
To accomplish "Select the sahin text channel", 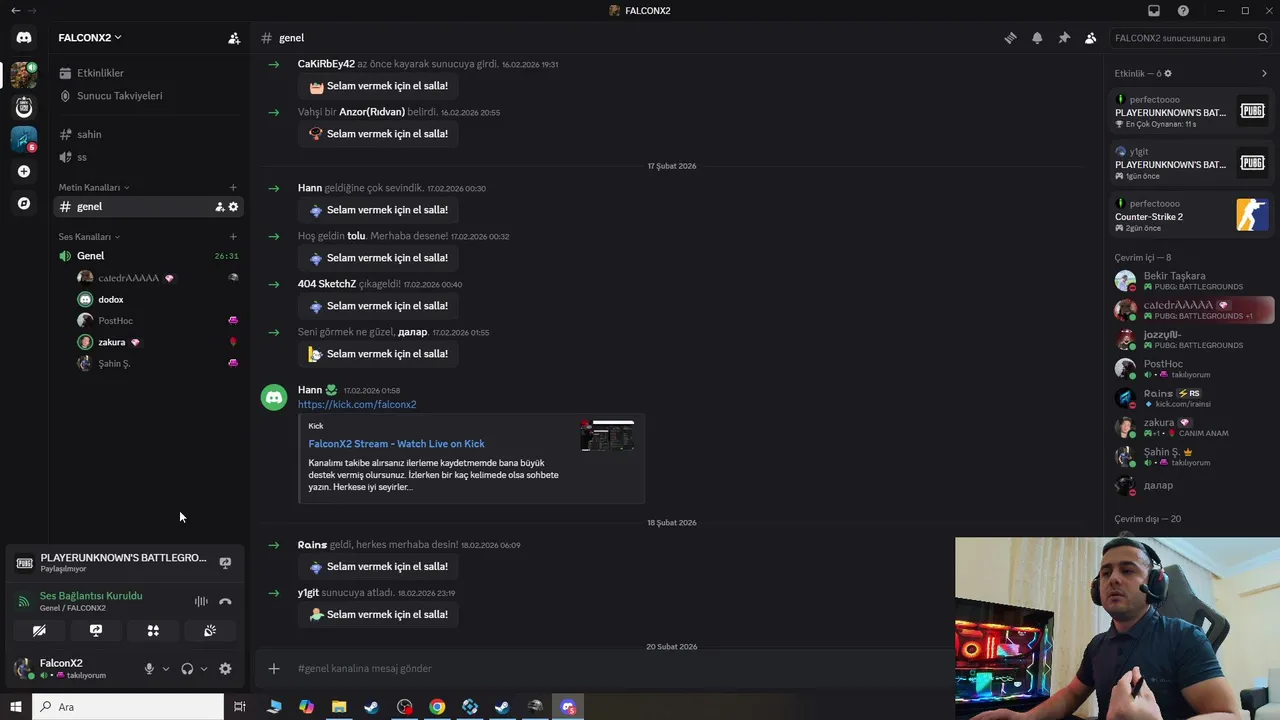I will click(148, 134).
